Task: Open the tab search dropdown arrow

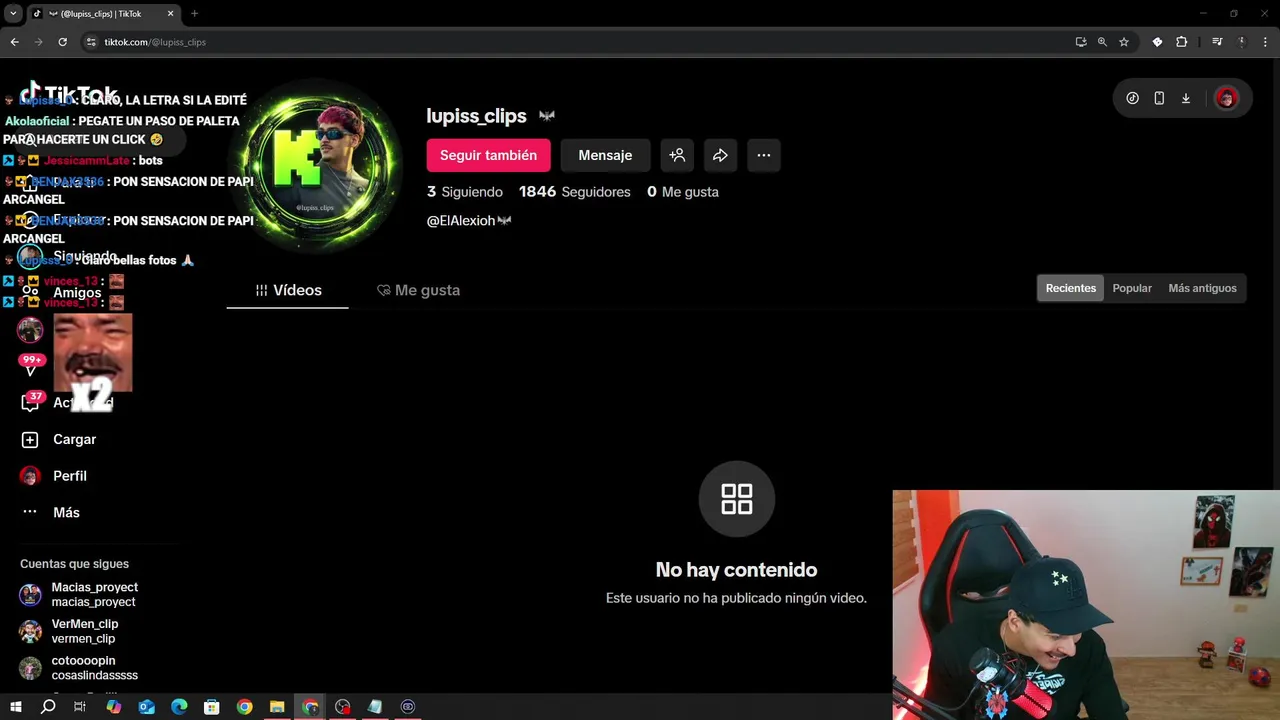Action: click(13, 14)
